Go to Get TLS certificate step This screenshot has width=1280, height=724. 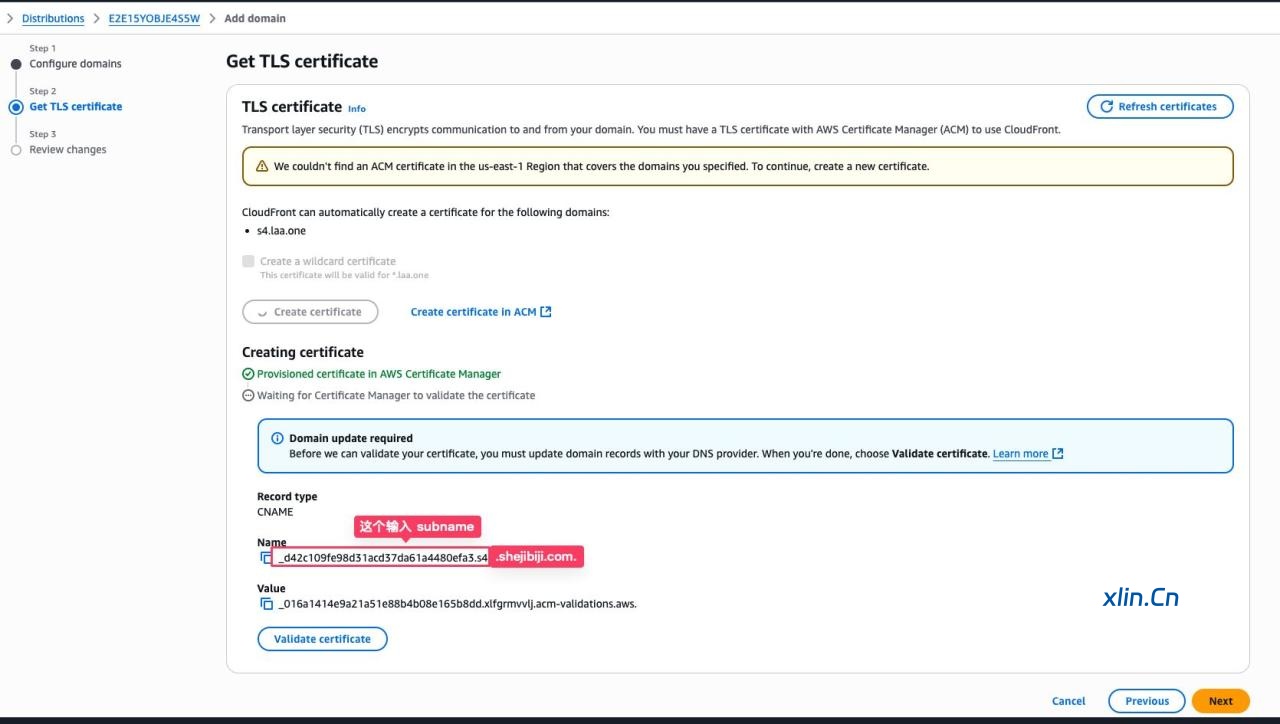tap(75, 107)
